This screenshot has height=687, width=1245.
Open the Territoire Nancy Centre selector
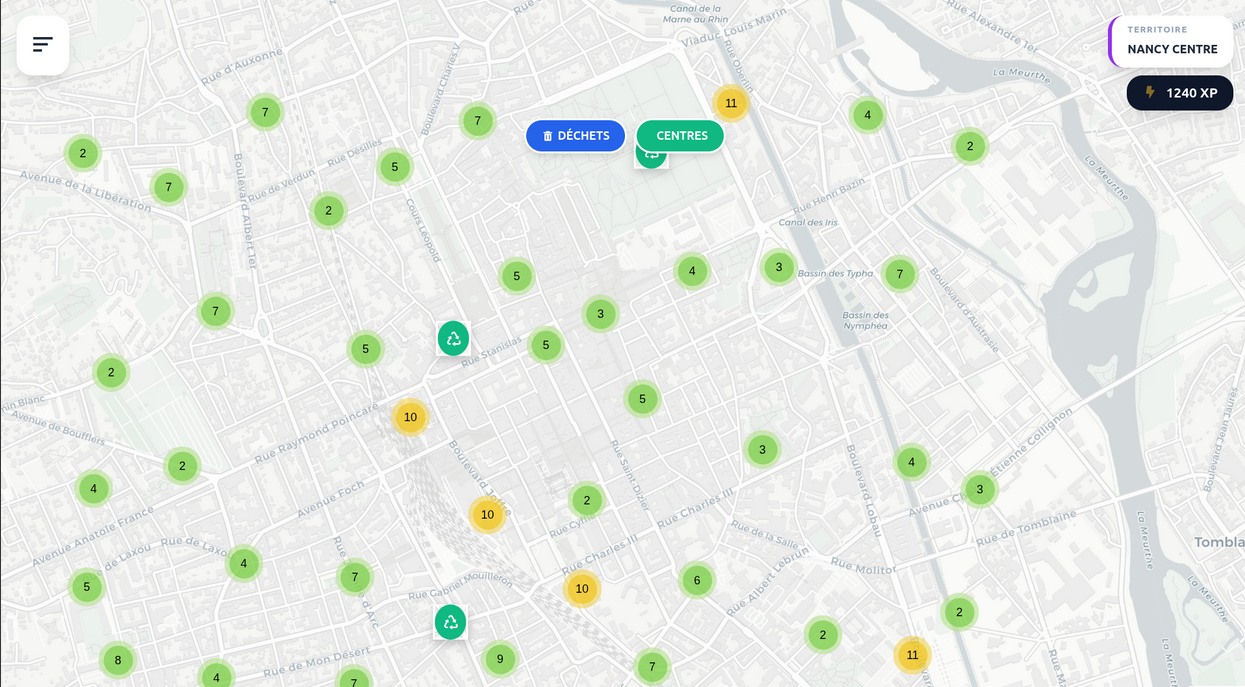click(x=1171, y=42)
